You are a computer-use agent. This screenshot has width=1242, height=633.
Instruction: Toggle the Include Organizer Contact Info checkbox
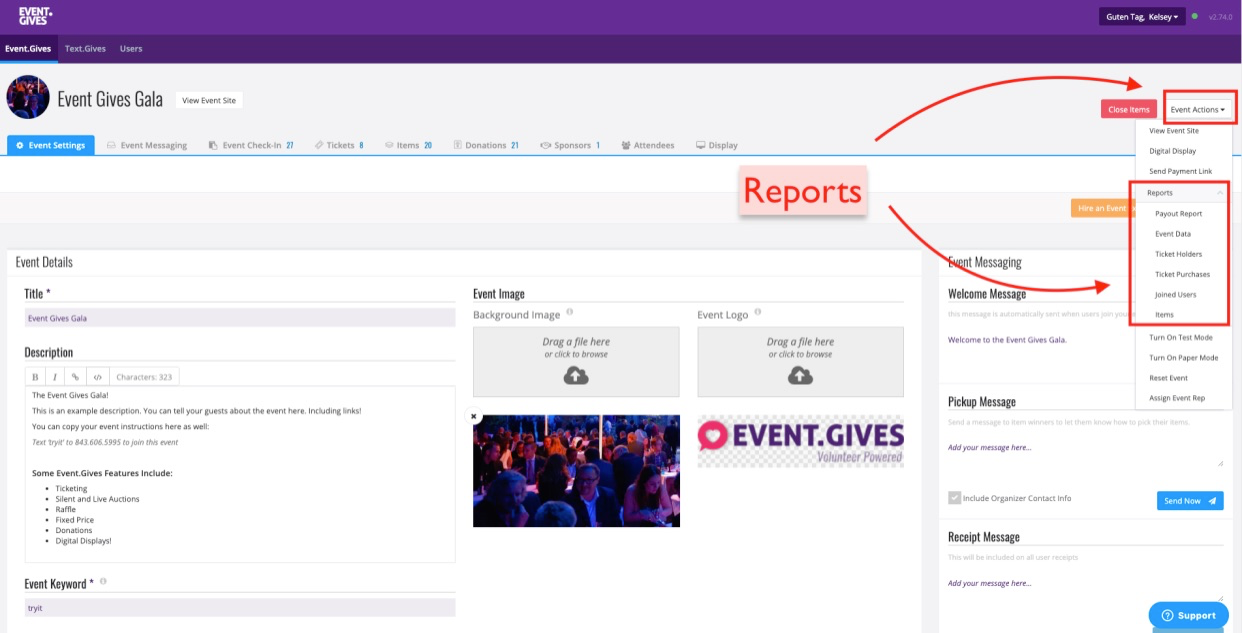[x=954, y=497]
